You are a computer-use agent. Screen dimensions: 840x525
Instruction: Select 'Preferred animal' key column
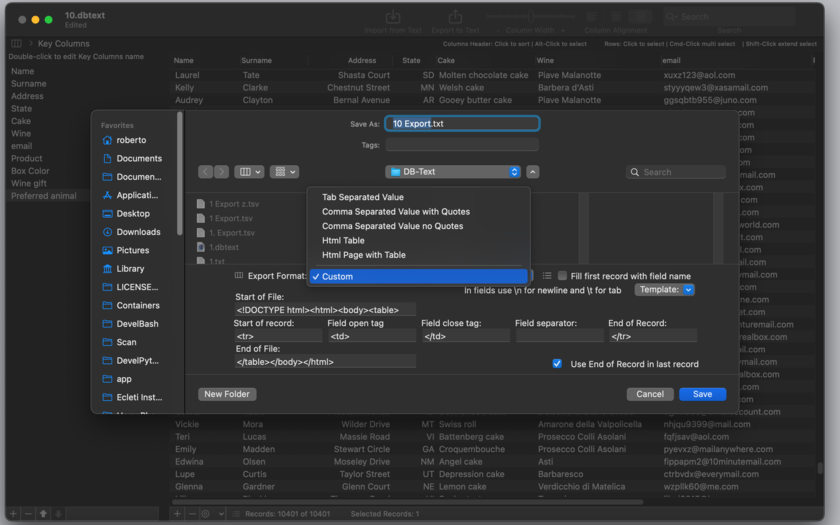pyautogui.click(x=44, y=196)
